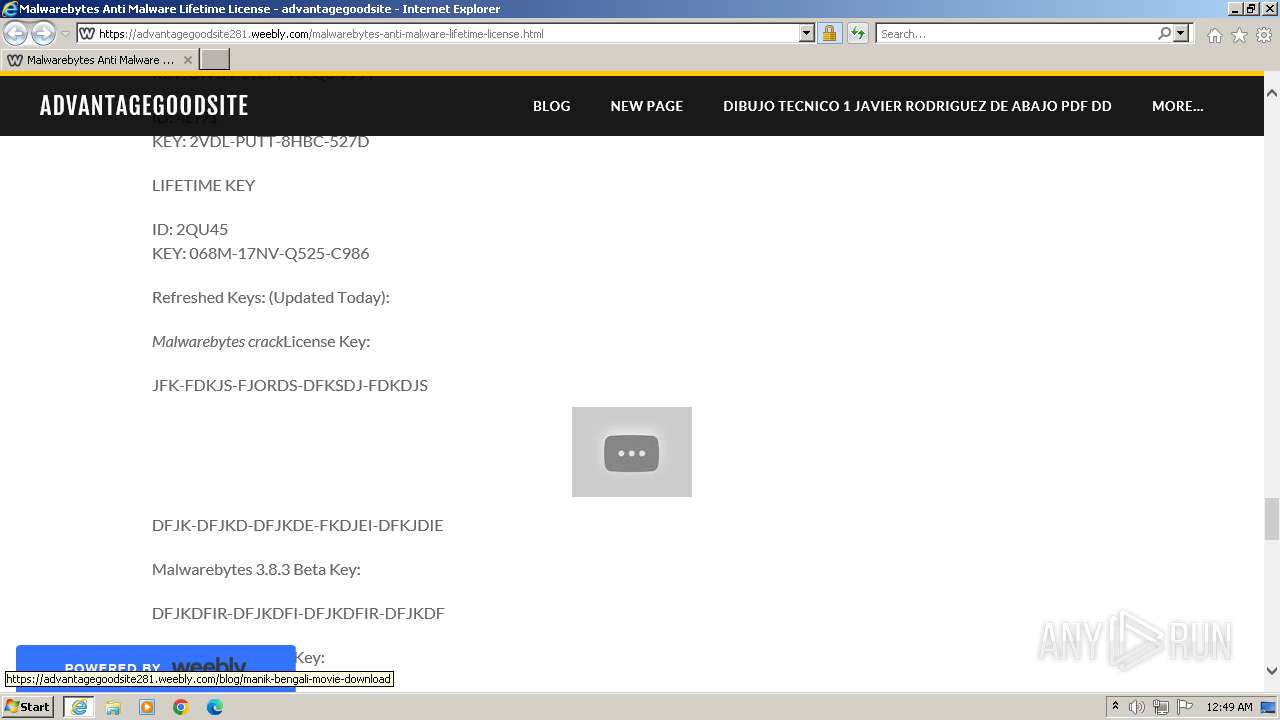Click the page vertical scrollbar thumb

click(x=1271, y=519)
